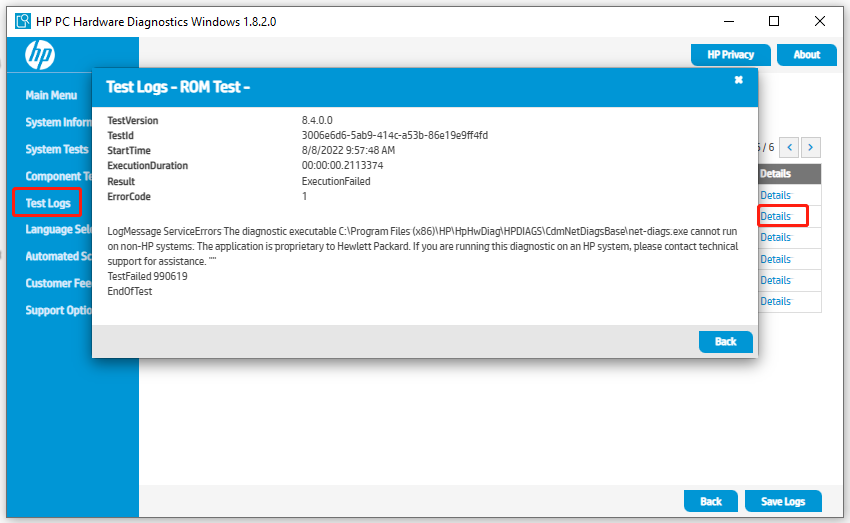Image resolution: width=850 pixels, height=523 pixels.
Task: Minimize the HP Diagnostics window
Action: click(729, 21)
